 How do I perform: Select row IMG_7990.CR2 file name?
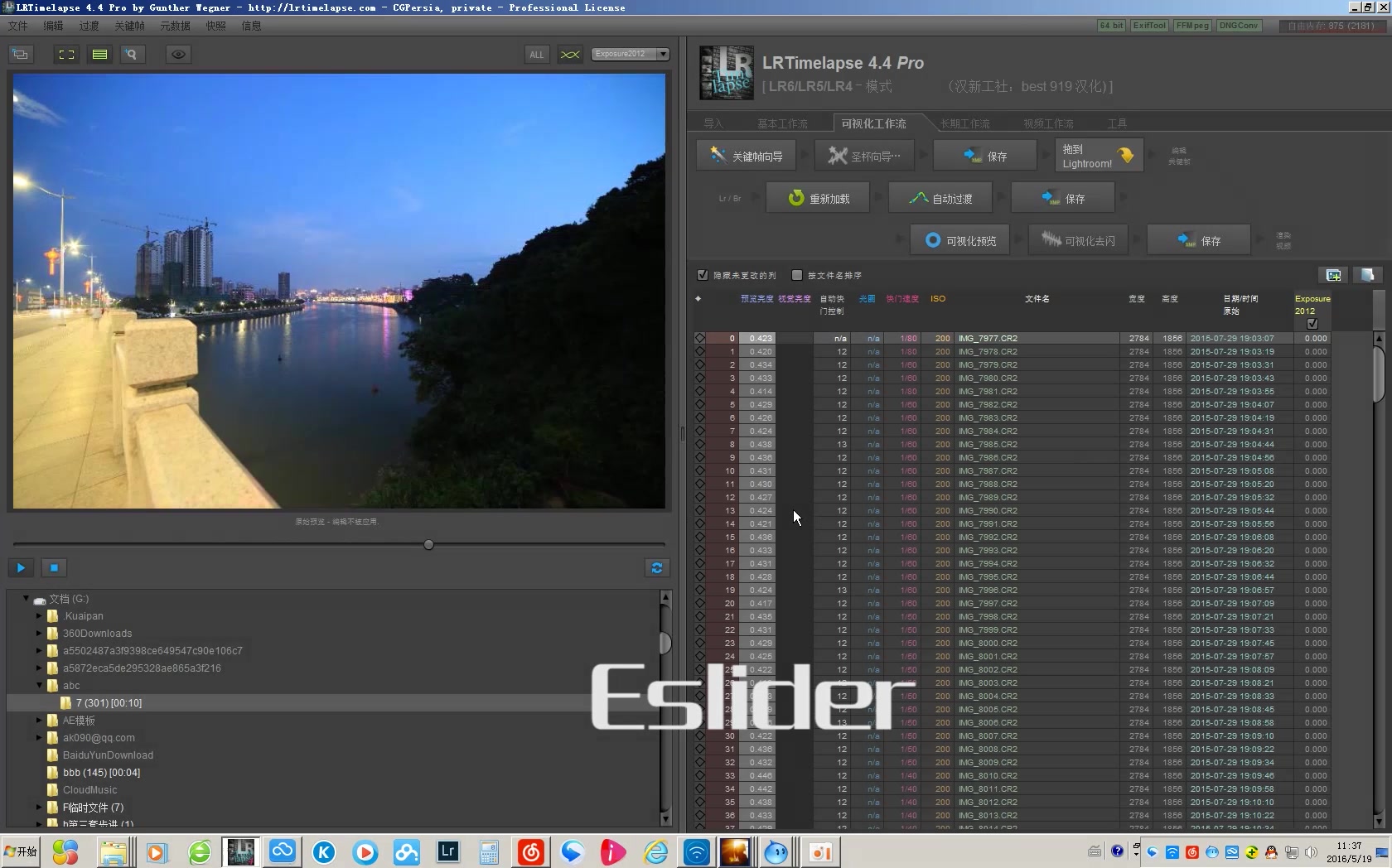coord(988,510)
